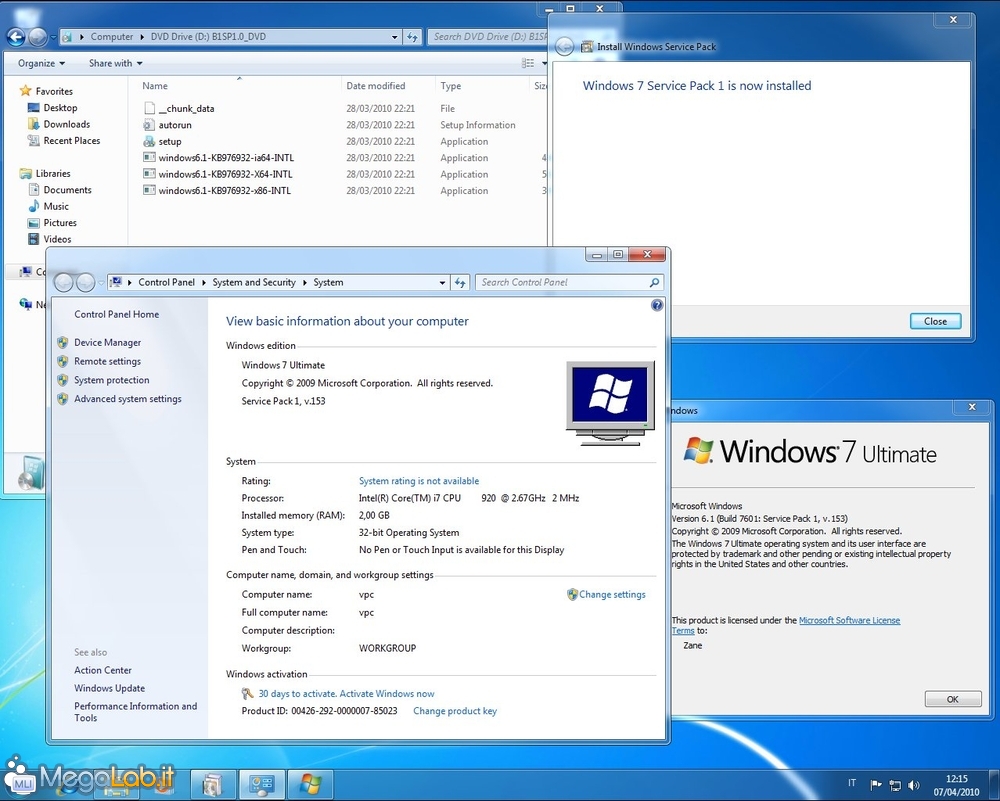Open the Control Panel address bar dropdown
Screen dimensions: 1000x801
pos(442,283)
